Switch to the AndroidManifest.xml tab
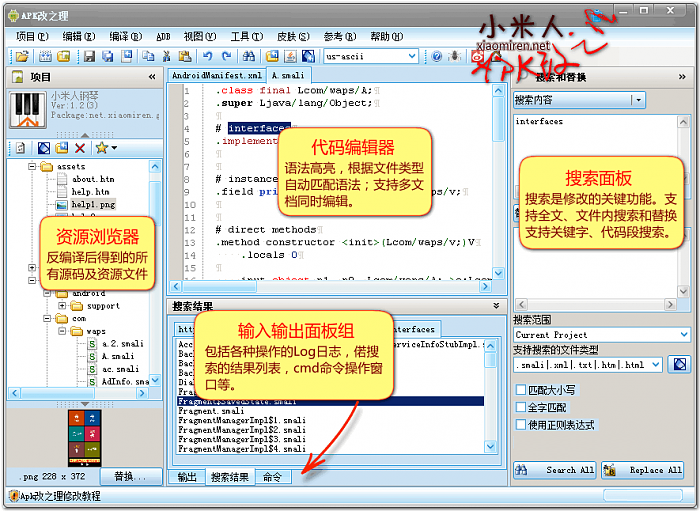This screenshot has width=700, height=511. (x=217, y=75)
